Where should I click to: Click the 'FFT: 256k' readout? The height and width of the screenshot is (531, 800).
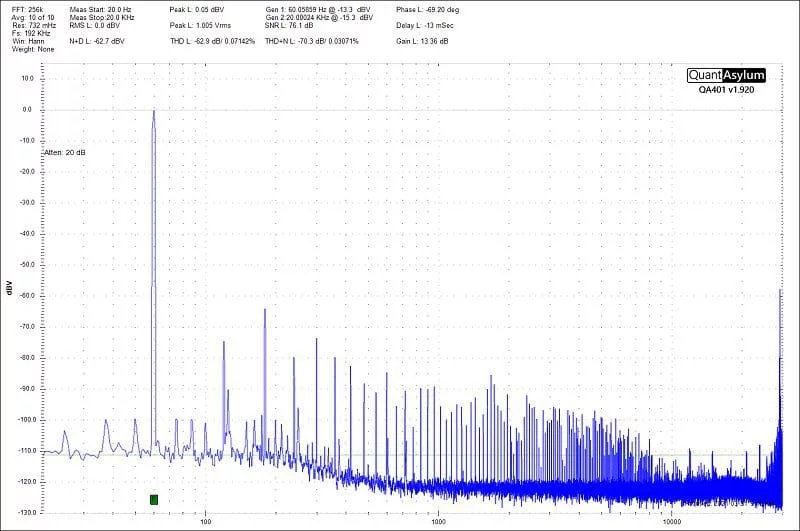coord(28,10)
